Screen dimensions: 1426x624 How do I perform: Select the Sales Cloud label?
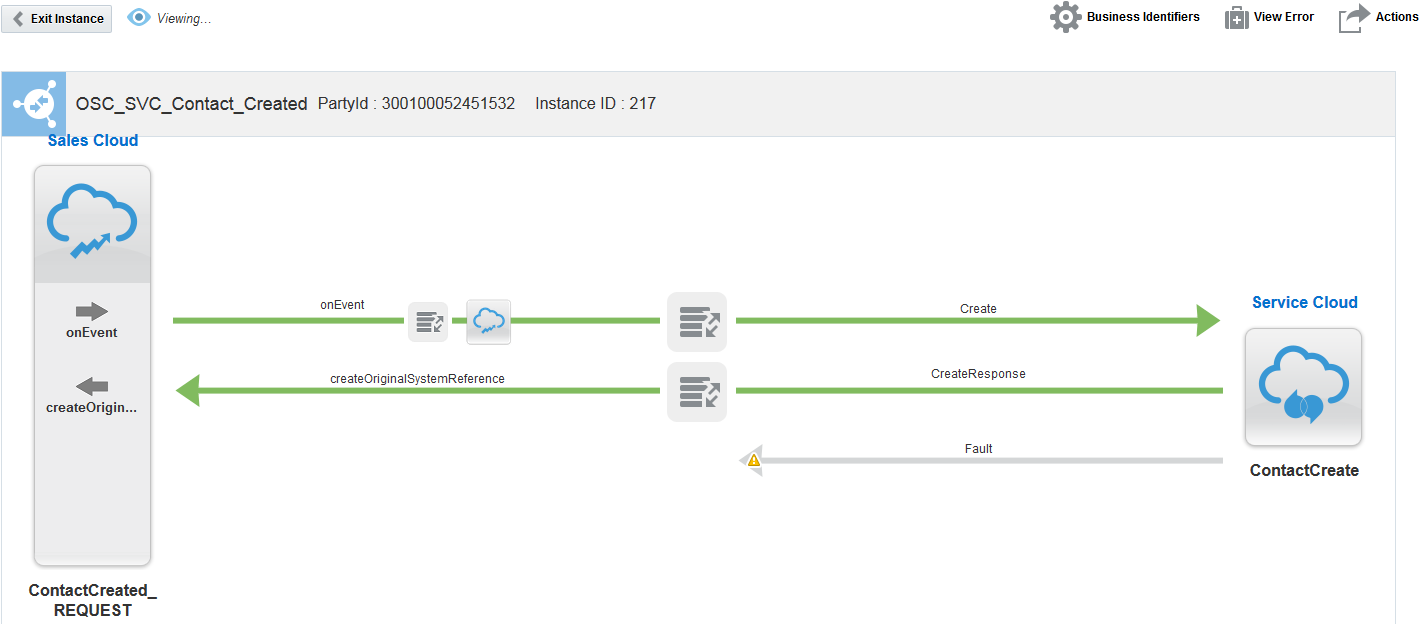click(93, 141)
